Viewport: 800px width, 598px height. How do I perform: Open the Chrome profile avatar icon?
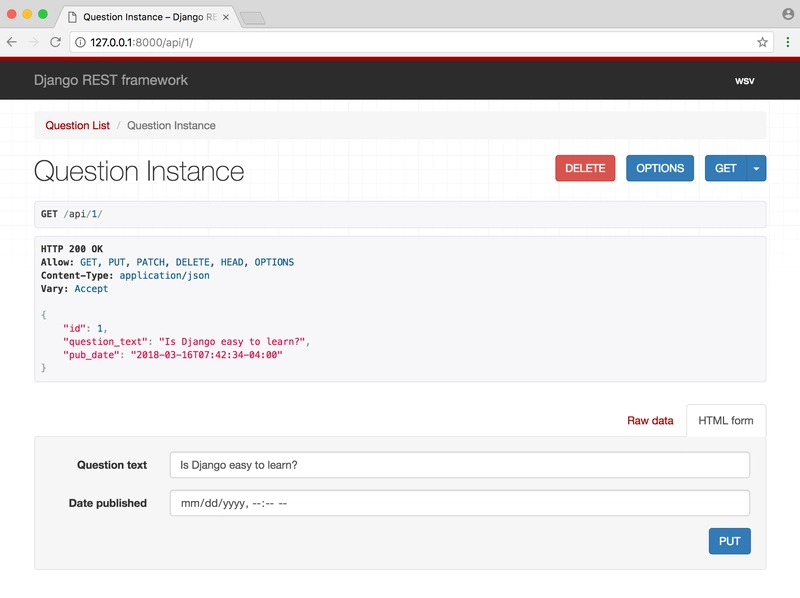point(788,14)
